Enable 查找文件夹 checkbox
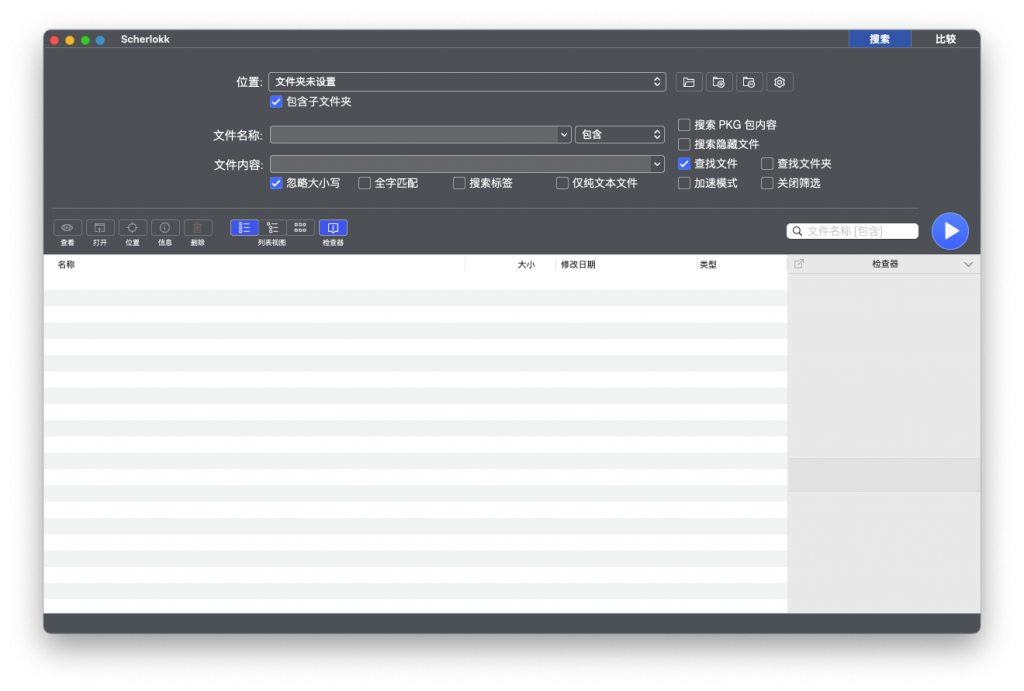The image size is (1024, 691). coord(767,164)
